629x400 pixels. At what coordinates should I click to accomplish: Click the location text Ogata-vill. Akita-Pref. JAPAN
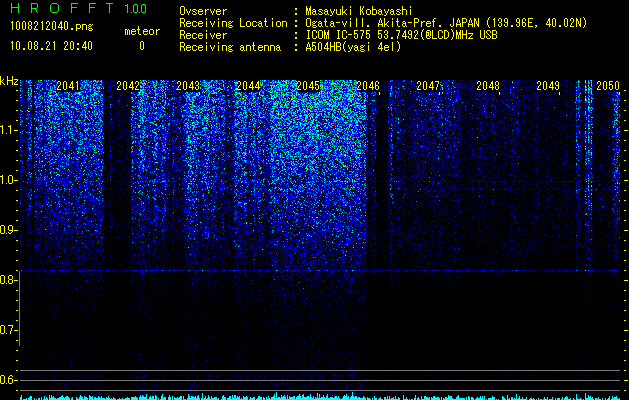click(392, 23)
